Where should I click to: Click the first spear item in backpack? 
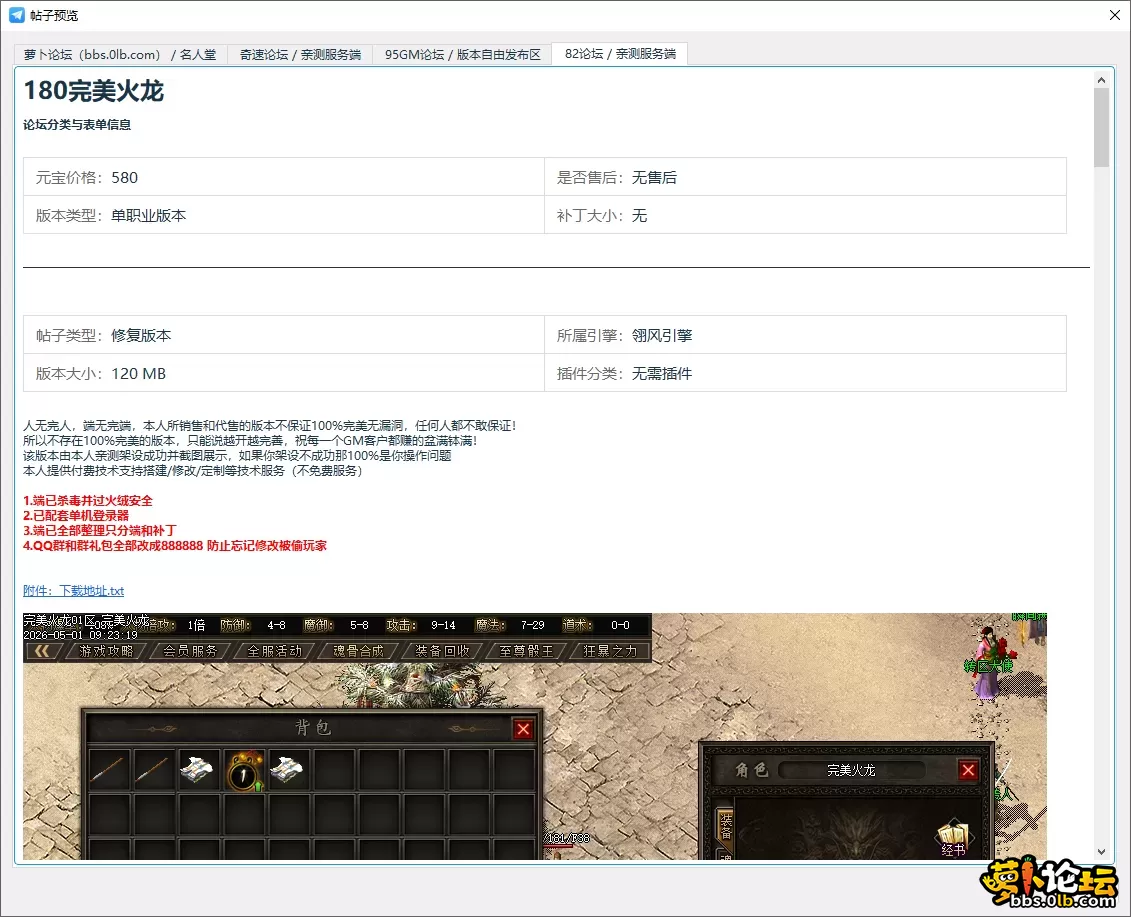(109, 771)
